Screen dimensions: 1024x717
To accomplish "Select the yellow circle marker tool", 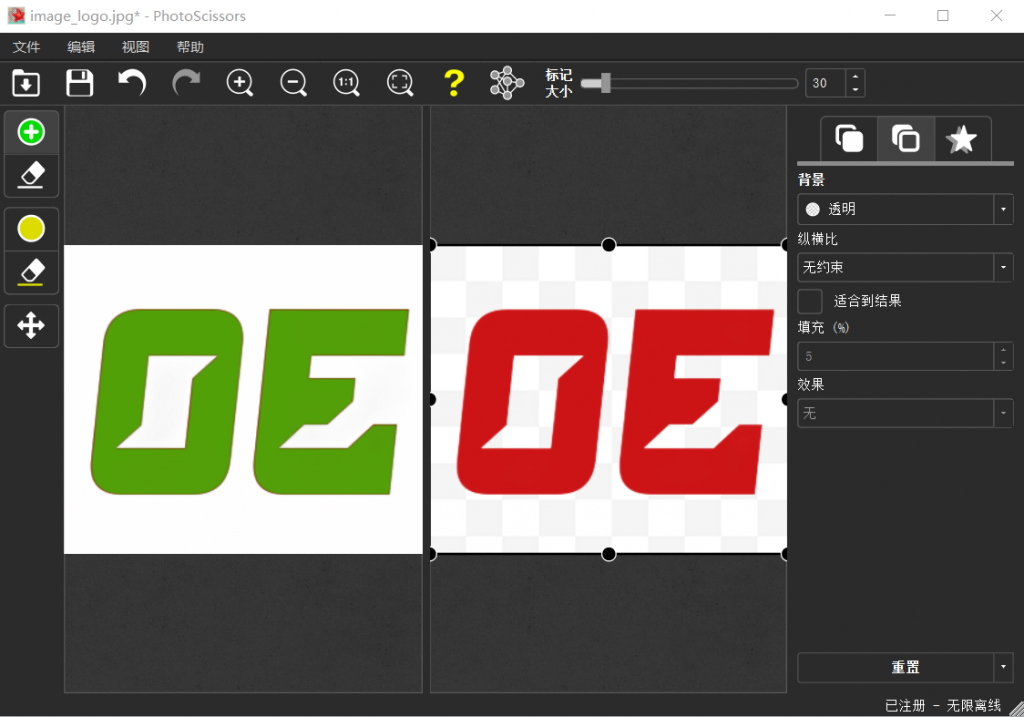I will pos(31,229).
